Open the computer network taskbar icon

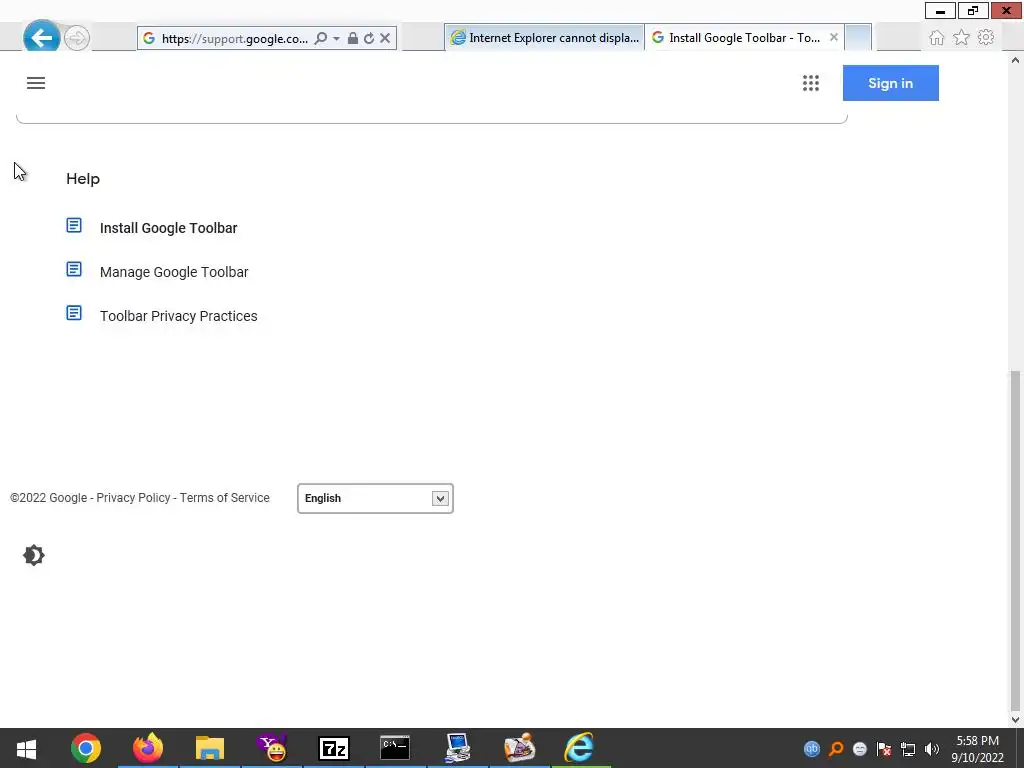point(457,748)
